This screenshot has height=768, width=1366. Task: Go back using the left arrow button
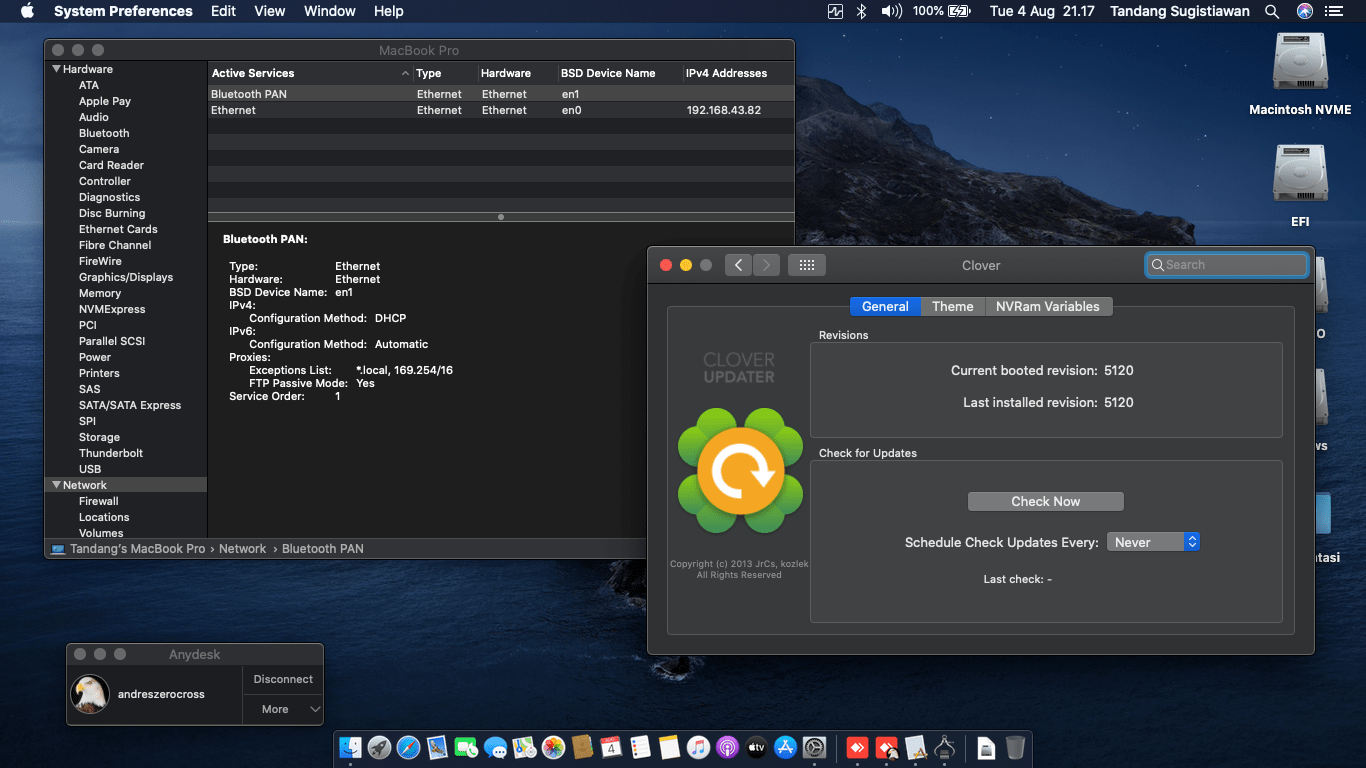[x=738, y=265]
